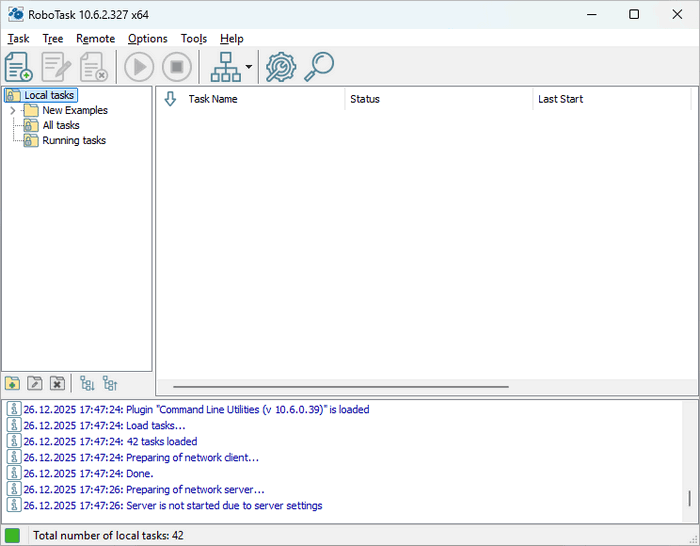Click the delete folder icon below the tree

[58, 383]
